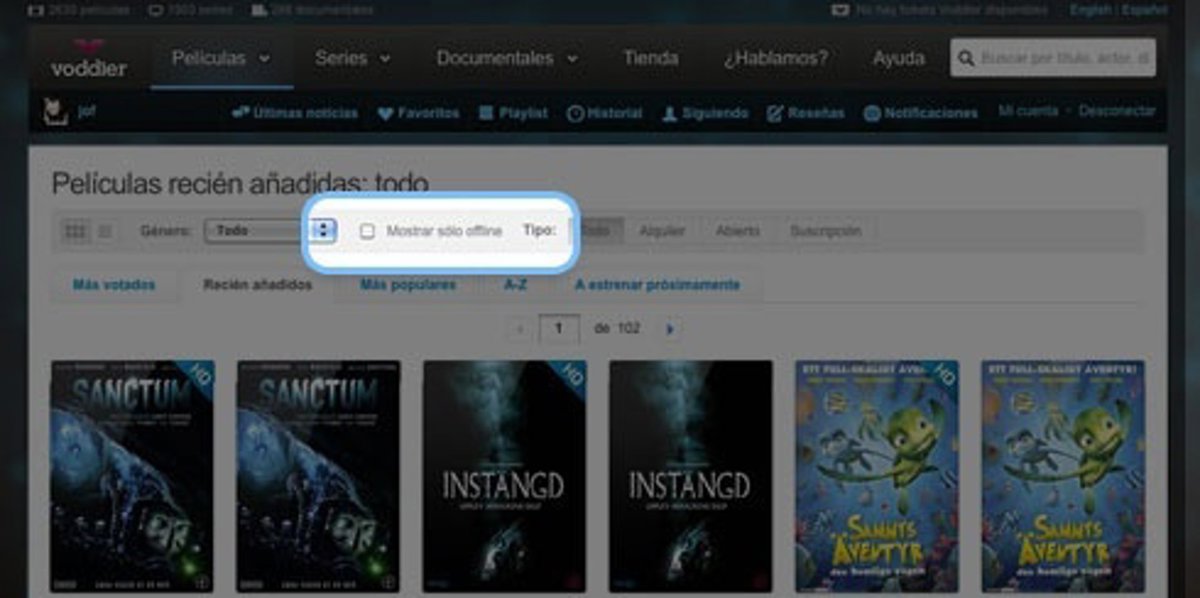
Task: Enable Mostrar sólo offline checkbox
Action: [367, 231]
